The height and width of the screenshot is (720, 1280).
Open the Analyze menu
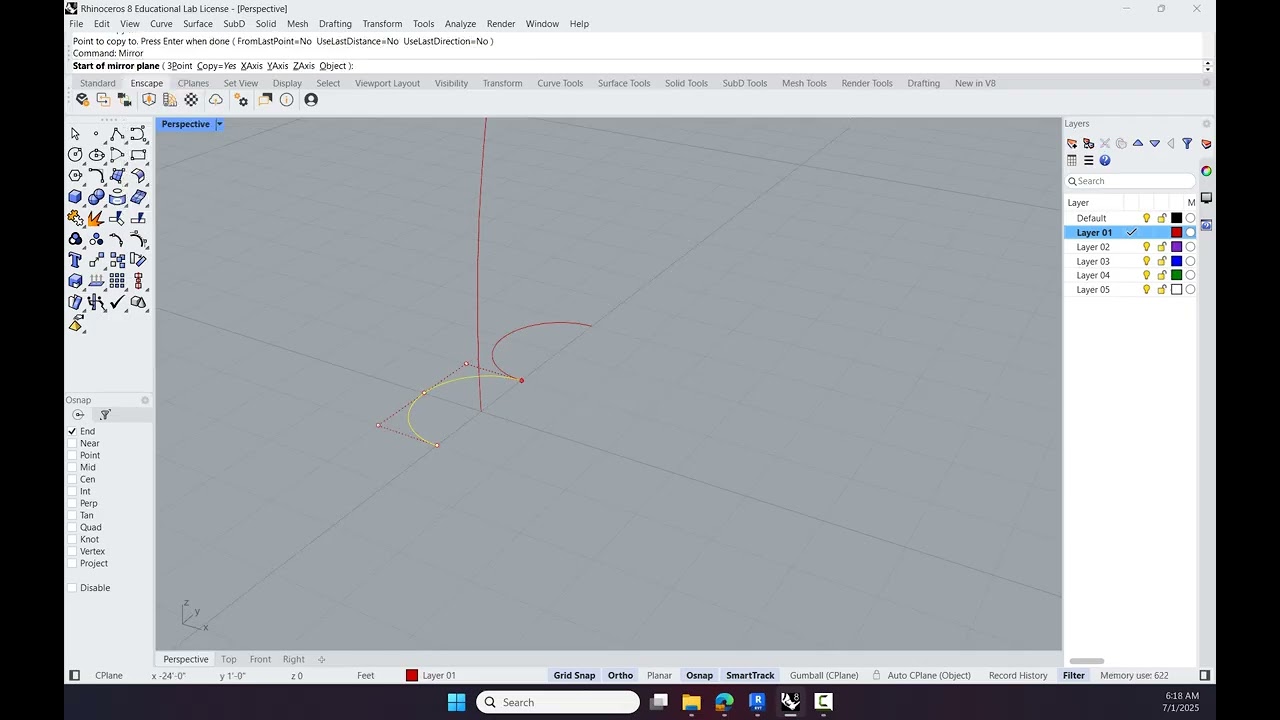tap(460, 24)
